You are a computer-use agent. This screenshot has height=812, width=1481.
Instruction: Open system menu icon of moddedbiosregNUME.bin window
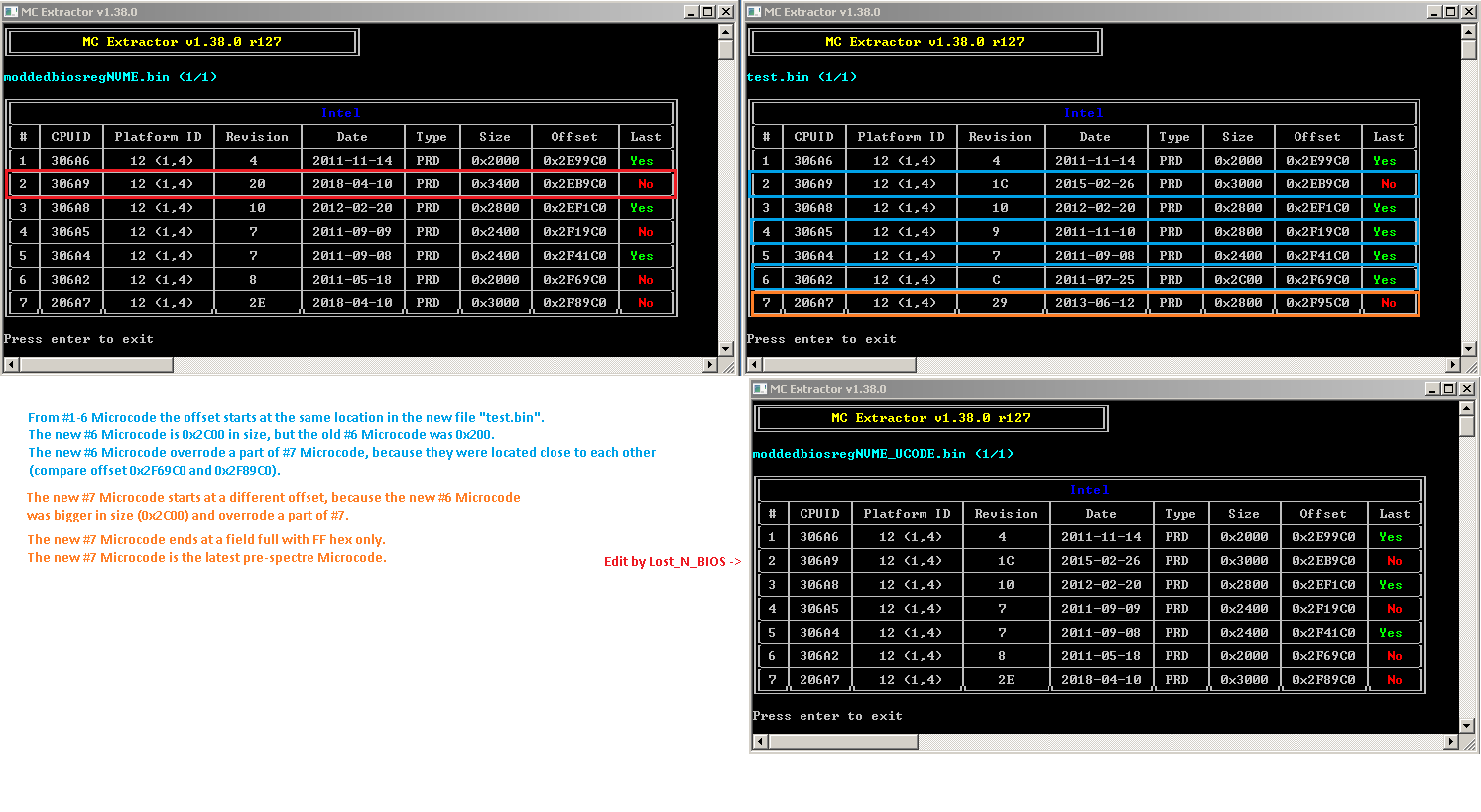click(x=12, y=12)
